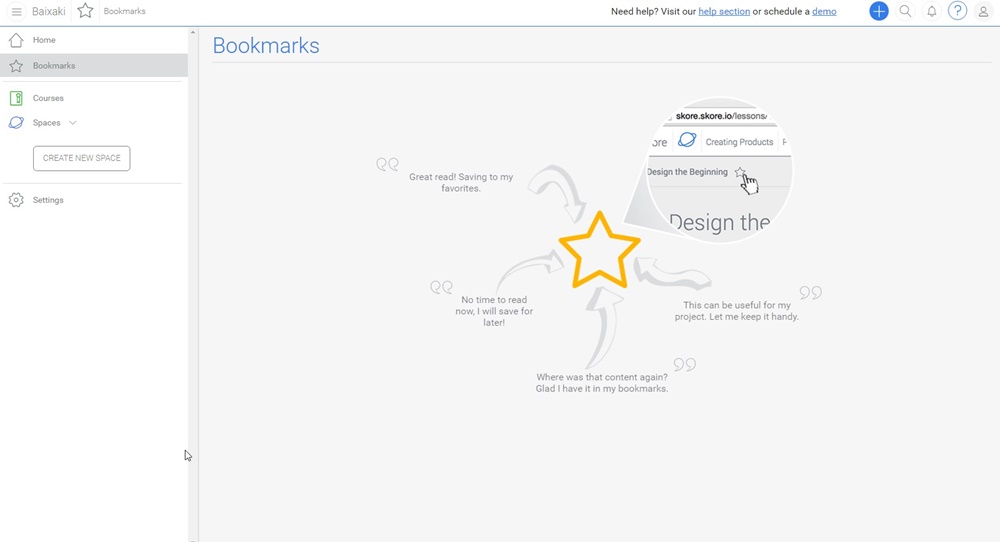This screenshot has width=1000, height=542.
Task: Click the star icon in the breadcrumb
Action: click(x=85, y=11)
